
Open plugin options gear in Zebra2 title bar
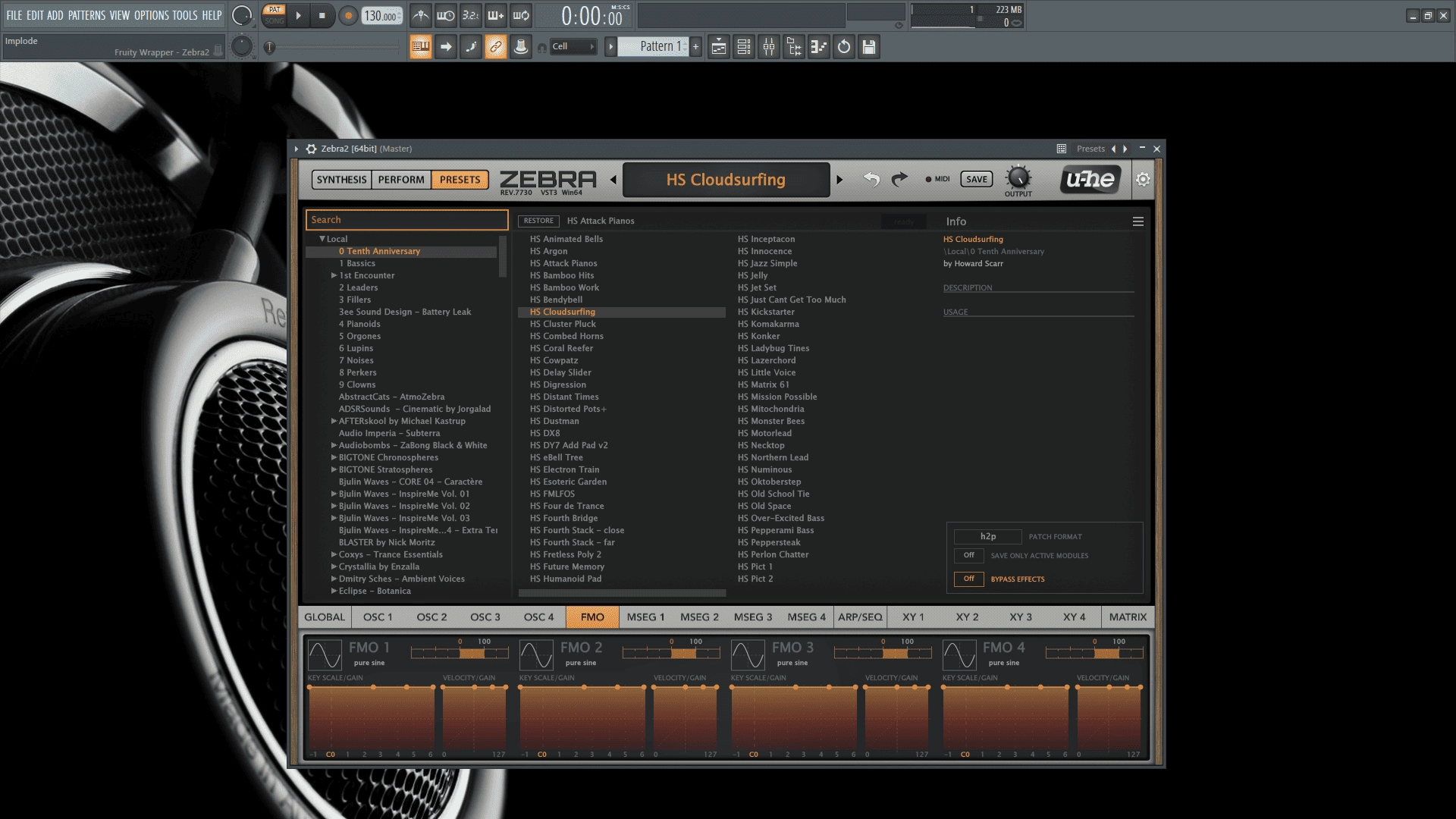(x=311, y=149)
